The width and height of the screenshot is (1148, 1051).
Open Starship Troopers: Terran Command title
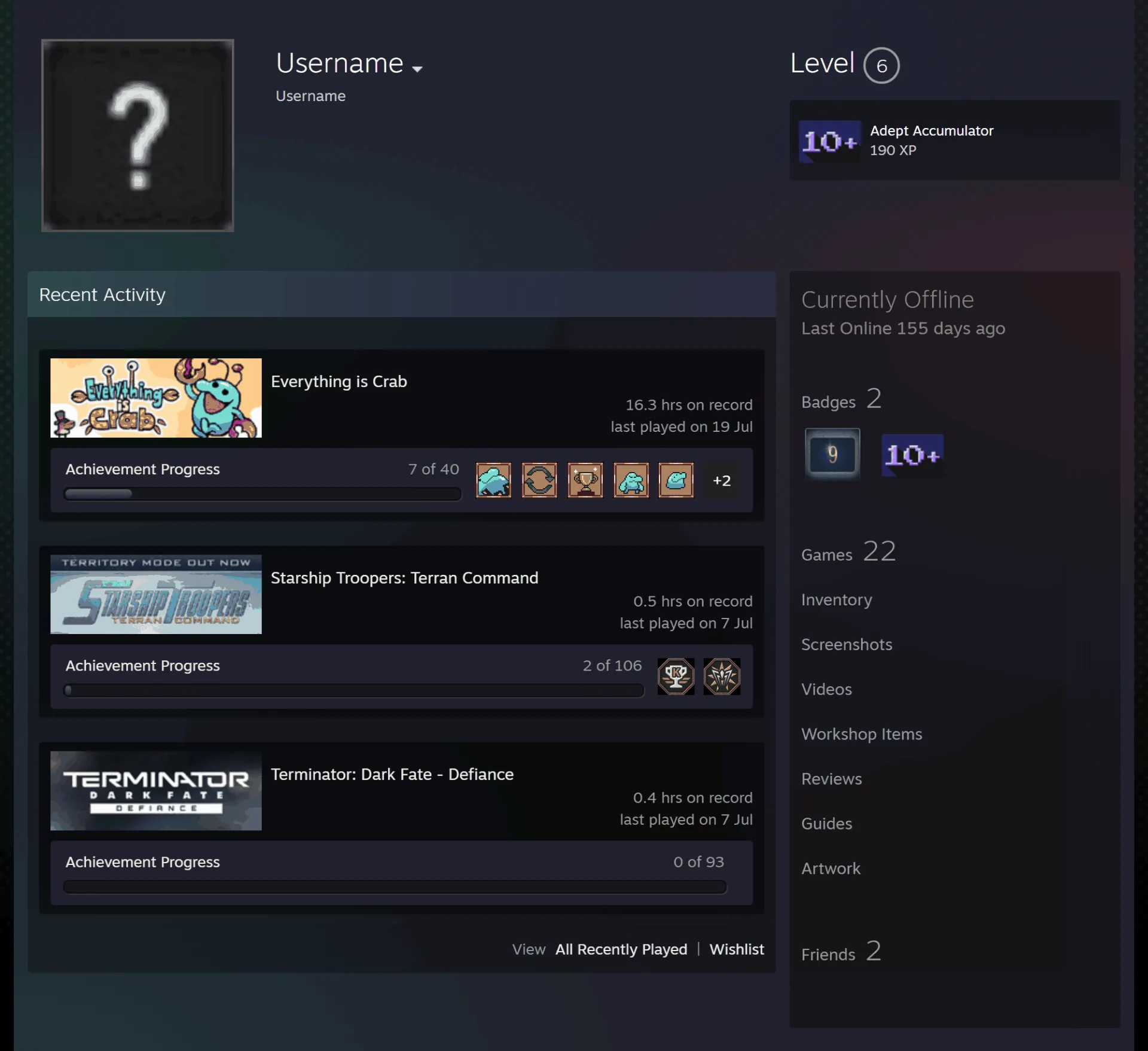pyautogui.click(x=404, y=578)
